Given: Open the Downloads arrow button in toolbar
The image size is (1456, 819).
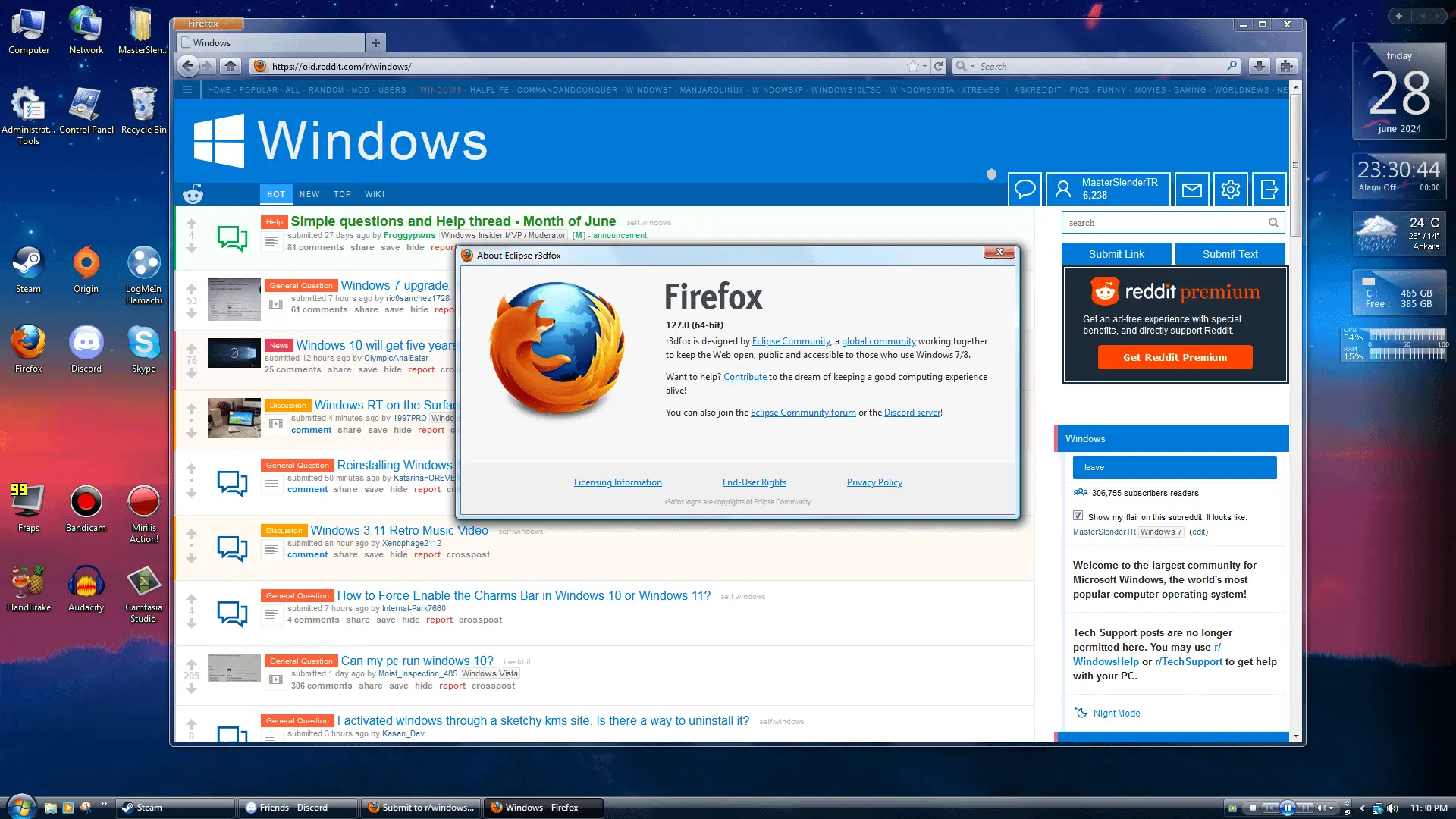Looking at the screenshot, I should coord(1260,66).
